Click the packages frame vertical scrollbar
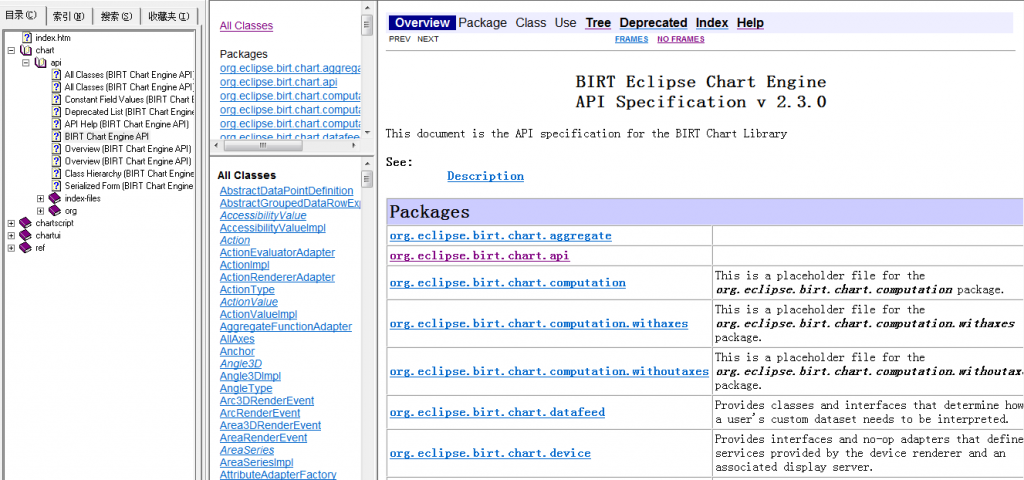The height and width of the screenshot is (480, 1024). (366, 72)
